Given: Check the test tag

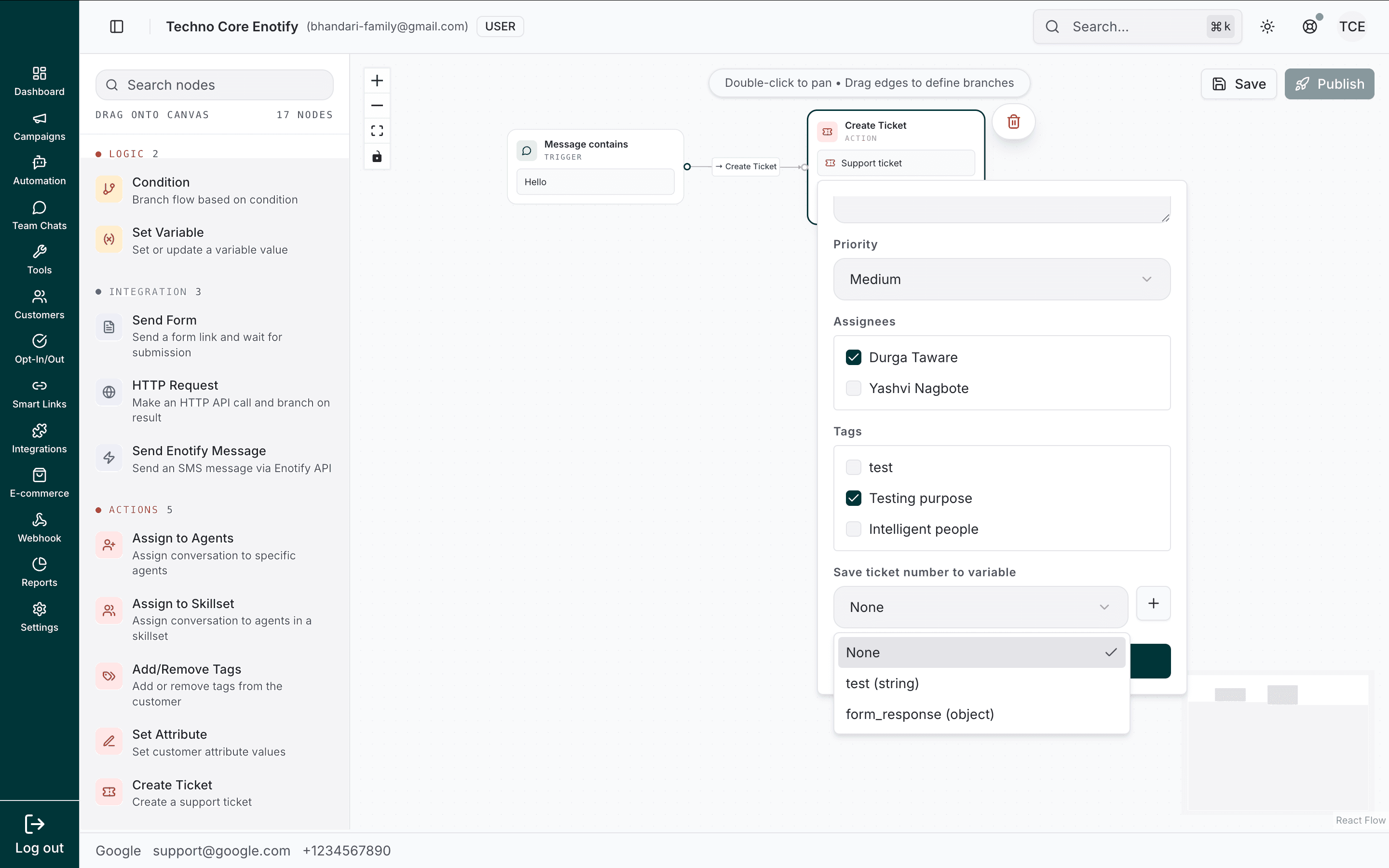Looking at the screenshot, I should [x=854, y=467].
